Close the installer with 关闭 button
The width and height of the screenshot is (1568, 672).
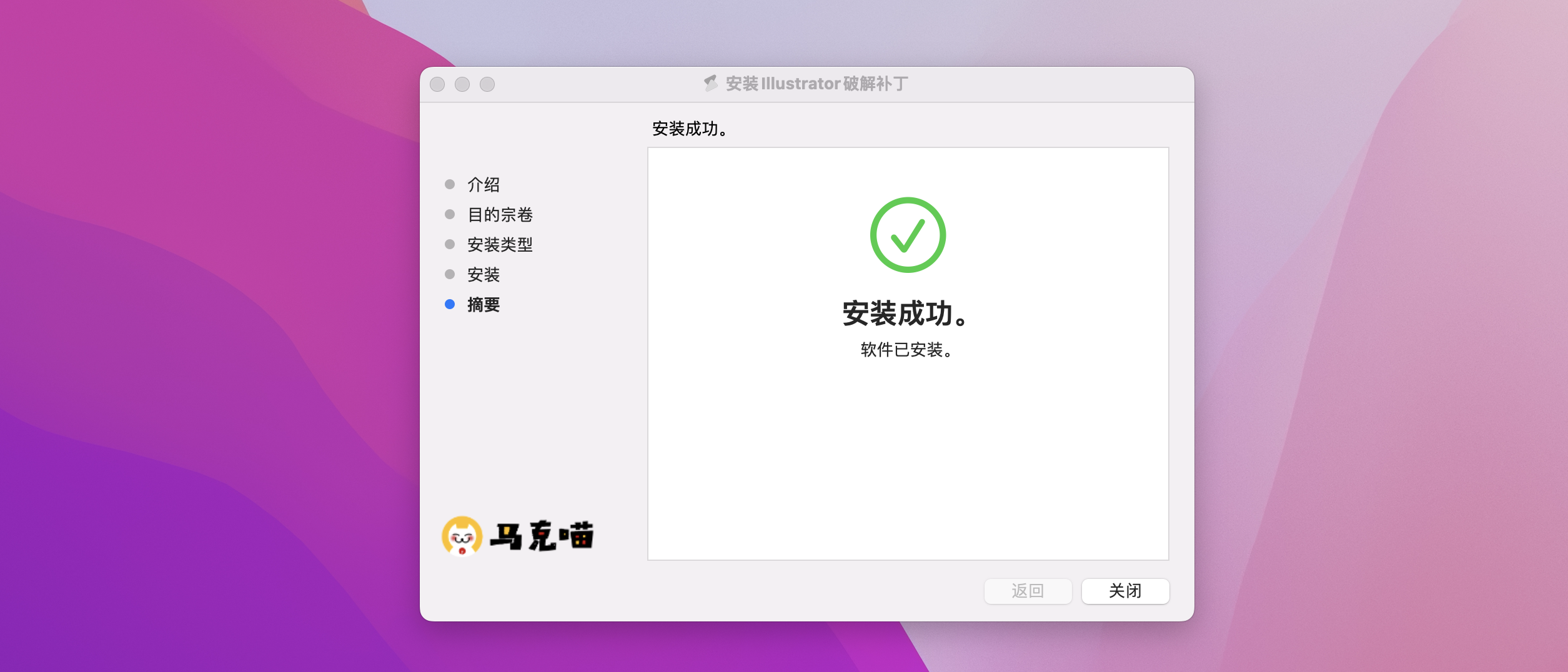1125,591
